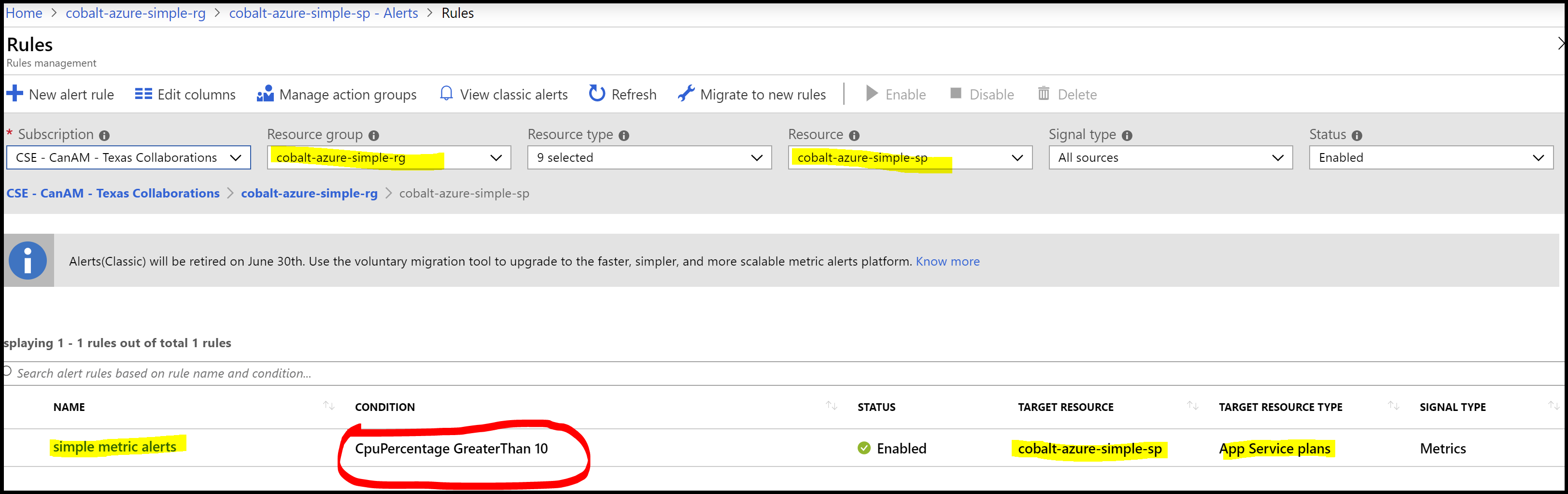
Task: Click in the search alert rules field
Action: pos(783,373)
